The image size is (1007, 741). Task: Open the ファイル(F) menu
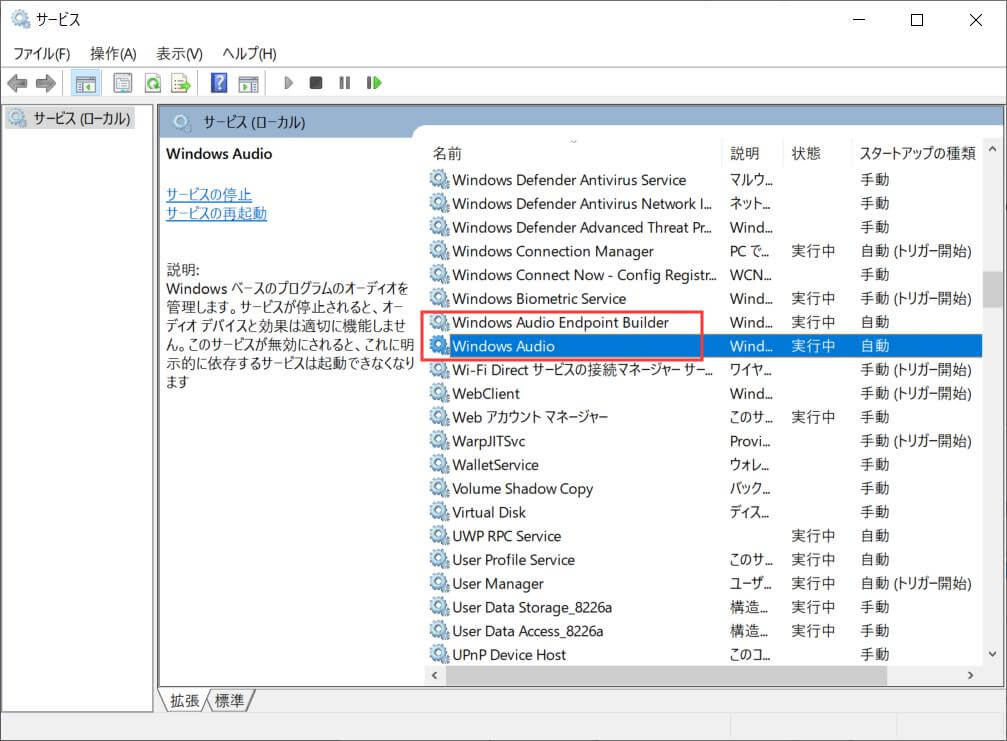tap(42, 53)
